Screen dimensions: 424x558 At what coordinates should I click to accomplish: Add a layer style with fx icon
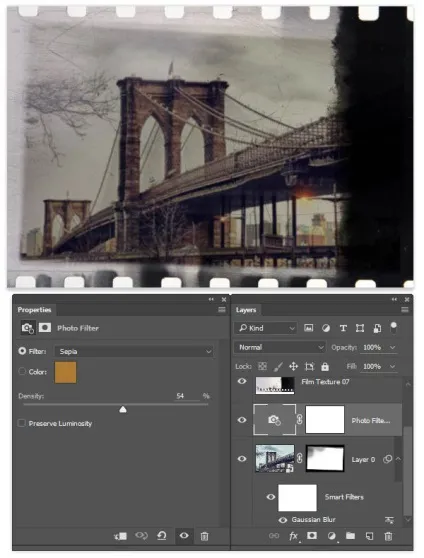(x=293, y=536)
